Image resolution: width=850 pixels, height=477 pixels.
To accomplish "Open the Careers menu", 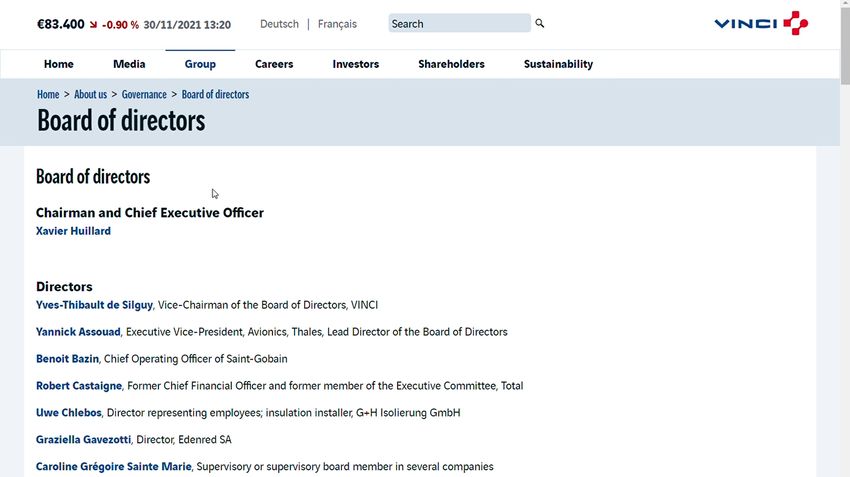I will point(274,64).
